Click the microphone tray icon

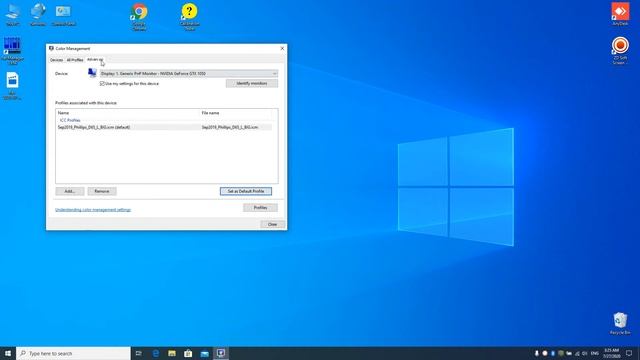[x=536, y=353]
